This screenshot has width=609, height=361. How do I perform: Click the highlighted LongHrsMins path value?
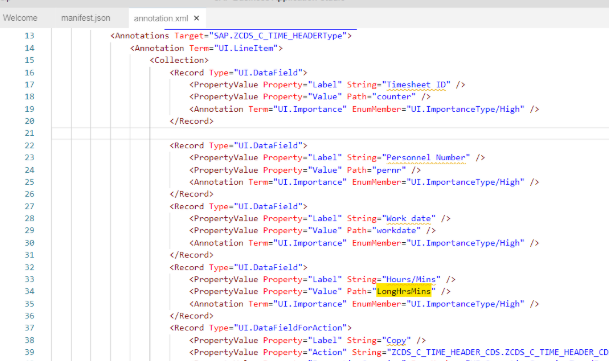[404, 291]
